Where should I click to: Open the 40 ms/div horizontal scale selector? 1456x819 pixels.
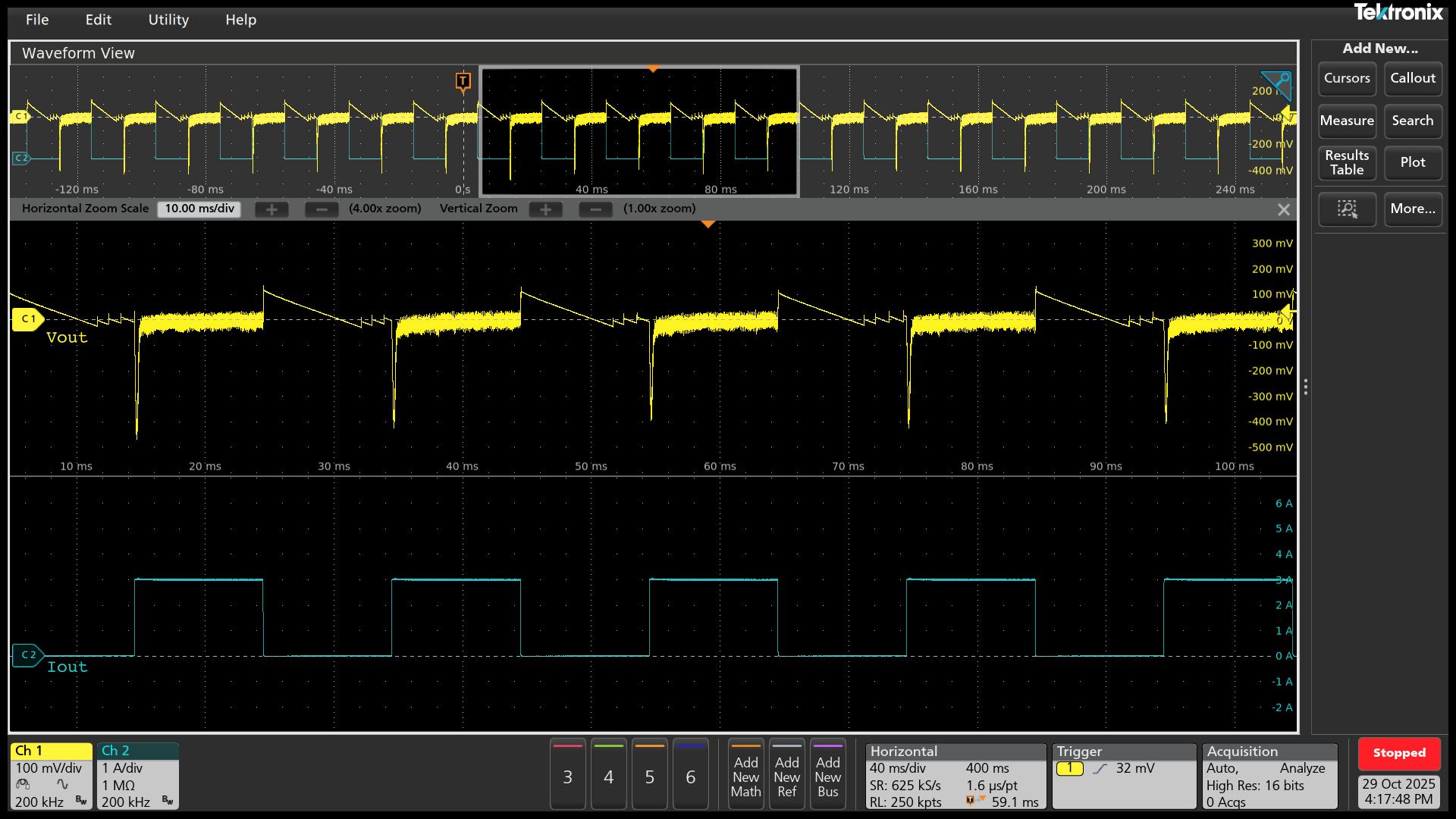click(x=899, y=767)
